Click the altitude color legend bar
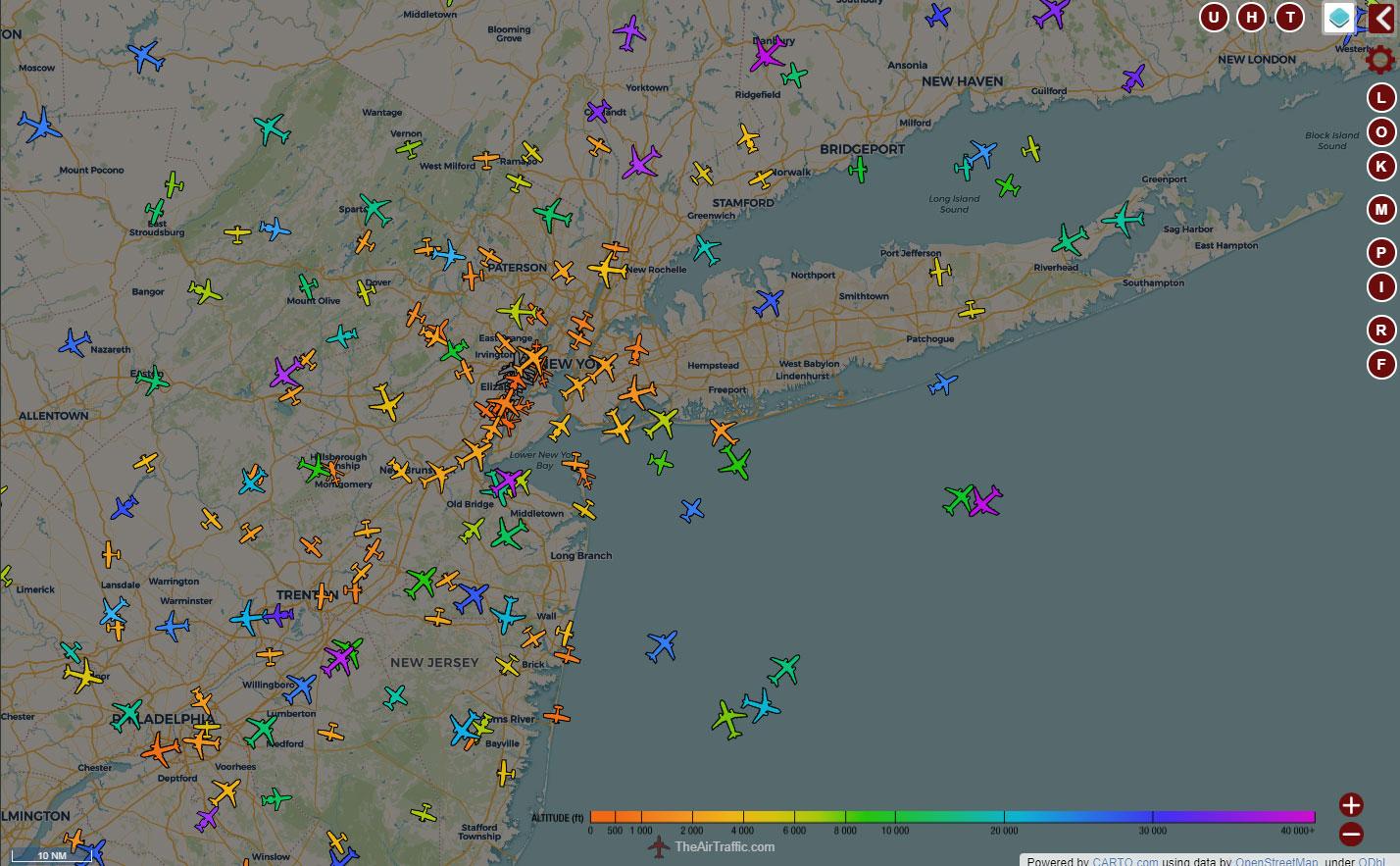The width and height of the screenshot is (1400, 866). click(x=952, y=817)
